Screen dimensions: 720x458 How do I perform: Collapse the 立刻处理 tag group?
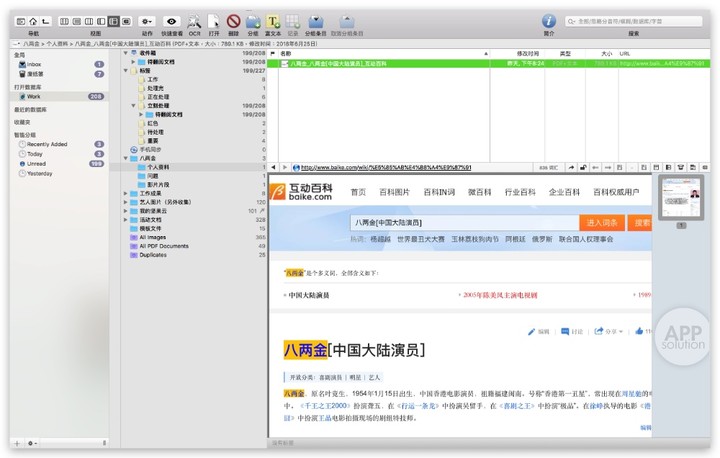(x=133, y=106)
